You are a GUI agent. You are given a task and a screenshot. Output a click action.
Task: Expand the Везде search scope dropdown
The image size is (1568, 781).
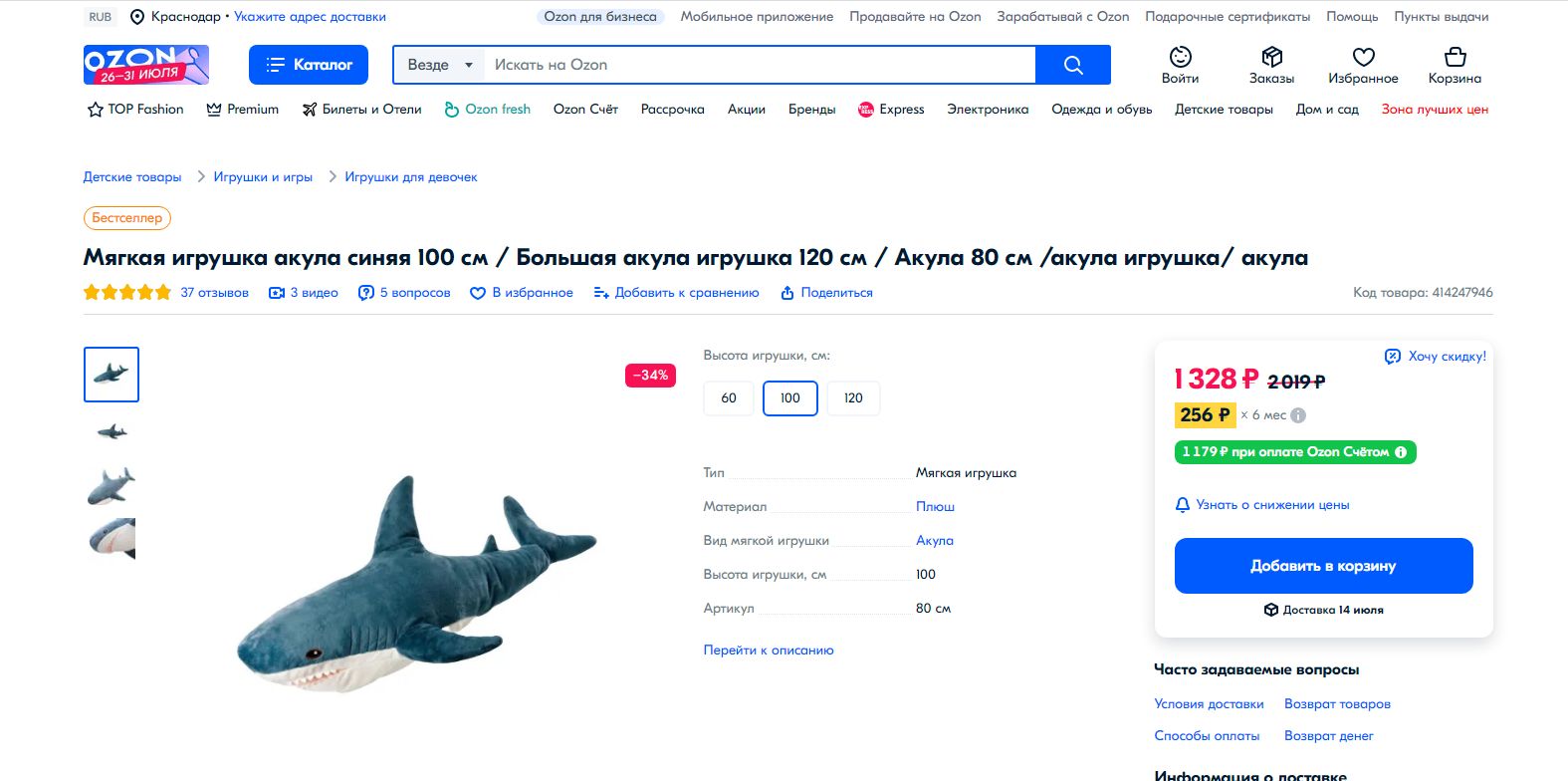[x=439, y=65]
